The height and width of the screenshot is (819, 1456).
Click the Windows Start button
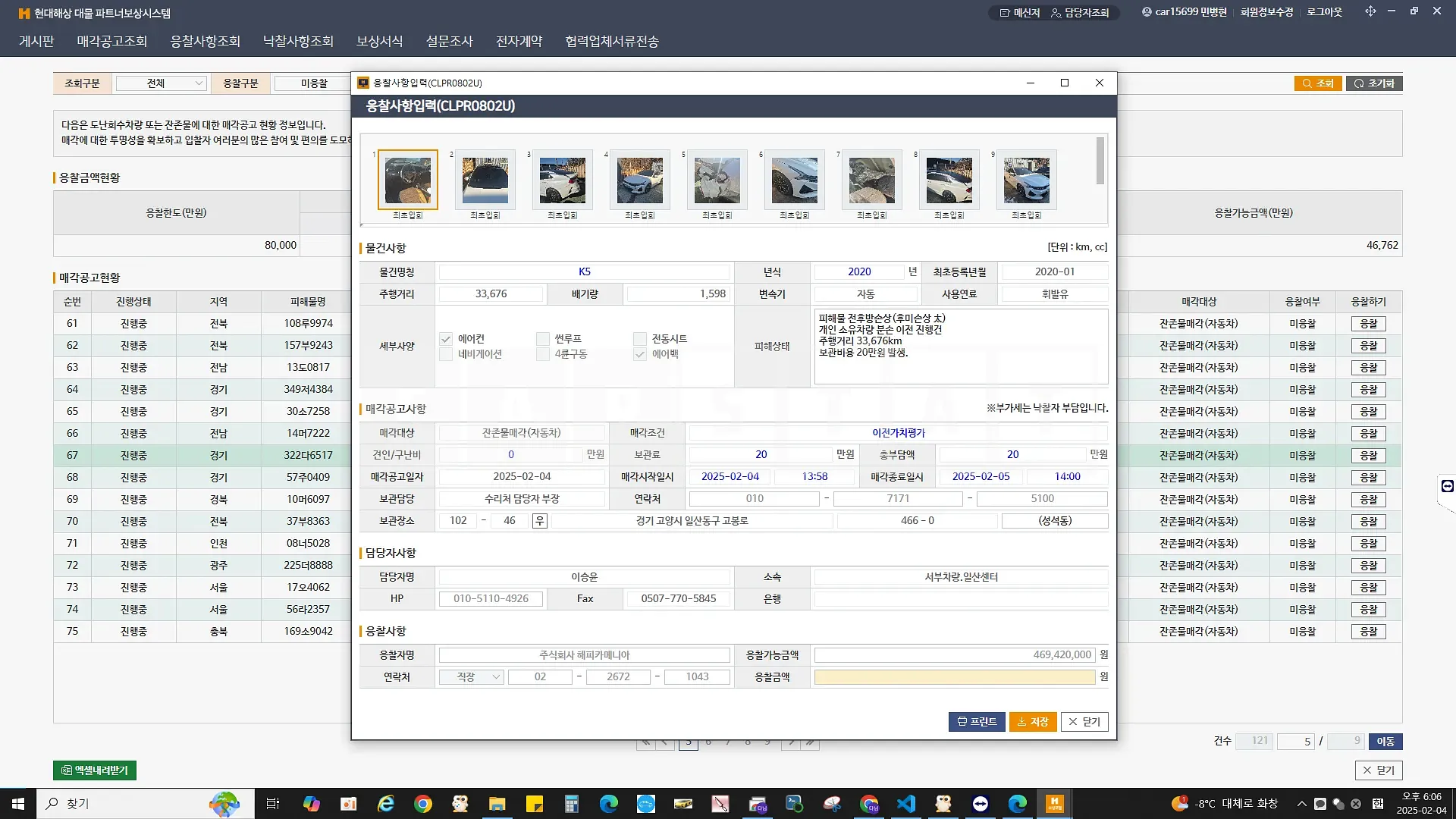[x=18, y=804]
